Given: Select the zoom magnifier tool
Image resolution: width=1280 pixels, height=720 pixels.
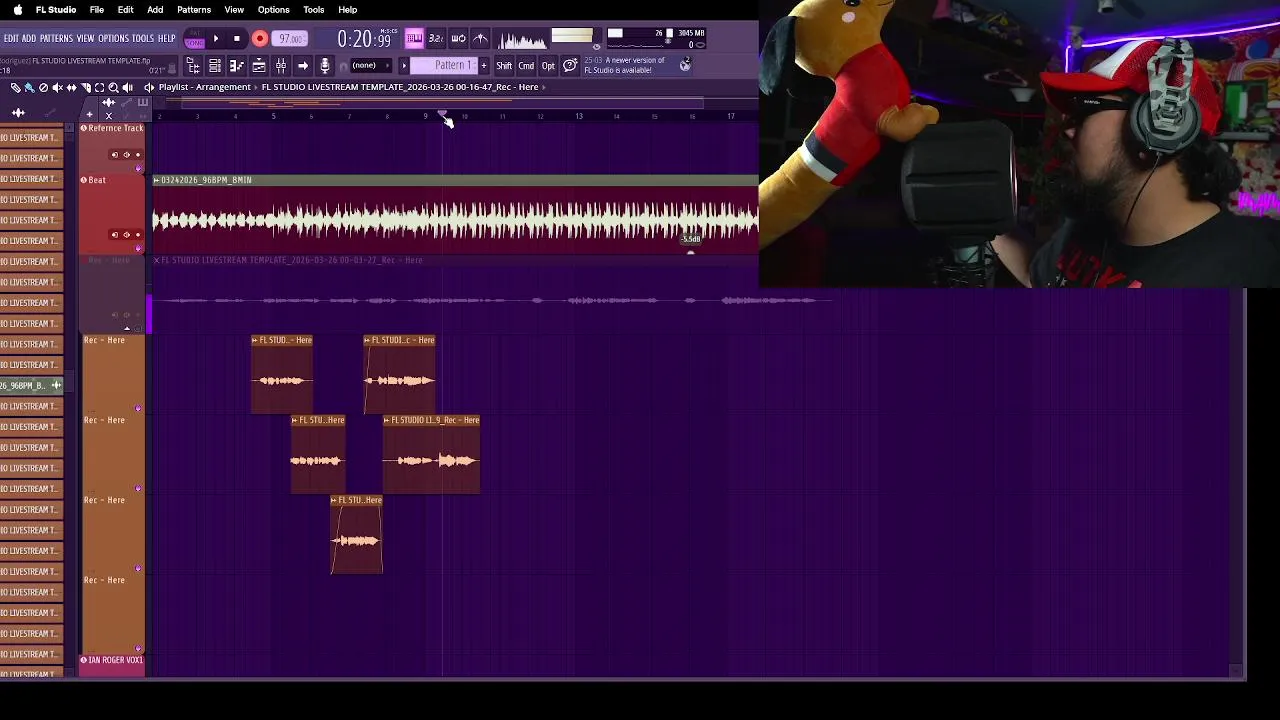Looking at the screenshot, I should pyautogui.click(x=113, y=88).
